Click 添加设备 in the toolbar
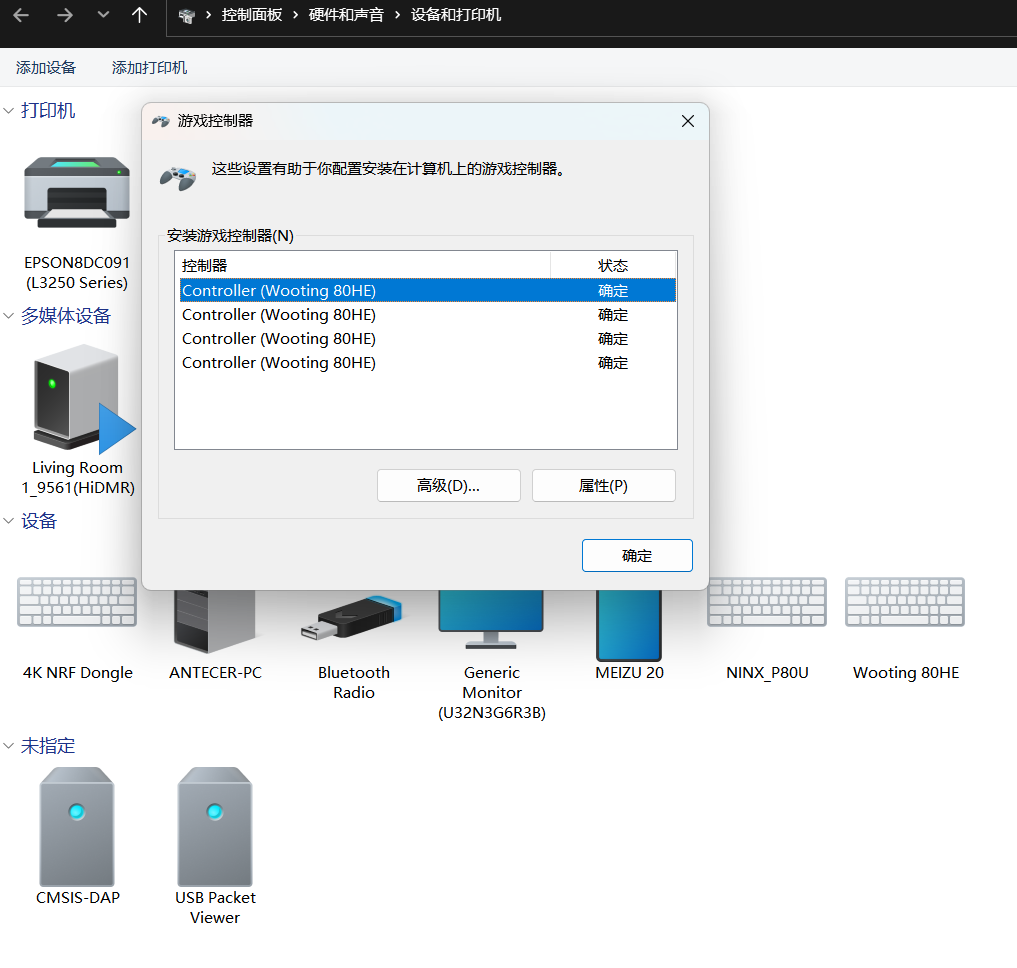 (x=46, y=67)
